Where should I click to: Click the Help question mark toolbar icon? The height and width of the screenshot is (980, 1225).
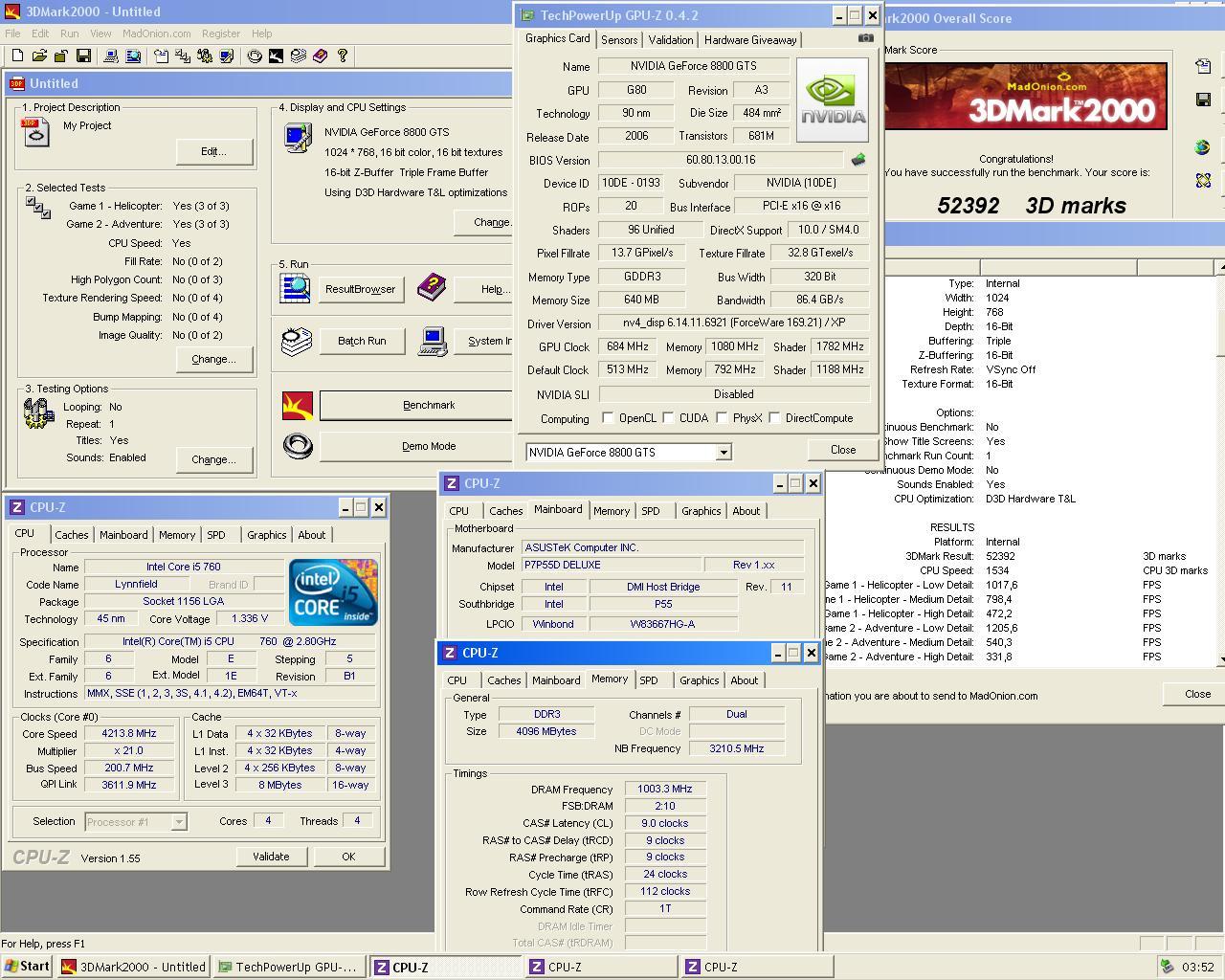[342, 56]
